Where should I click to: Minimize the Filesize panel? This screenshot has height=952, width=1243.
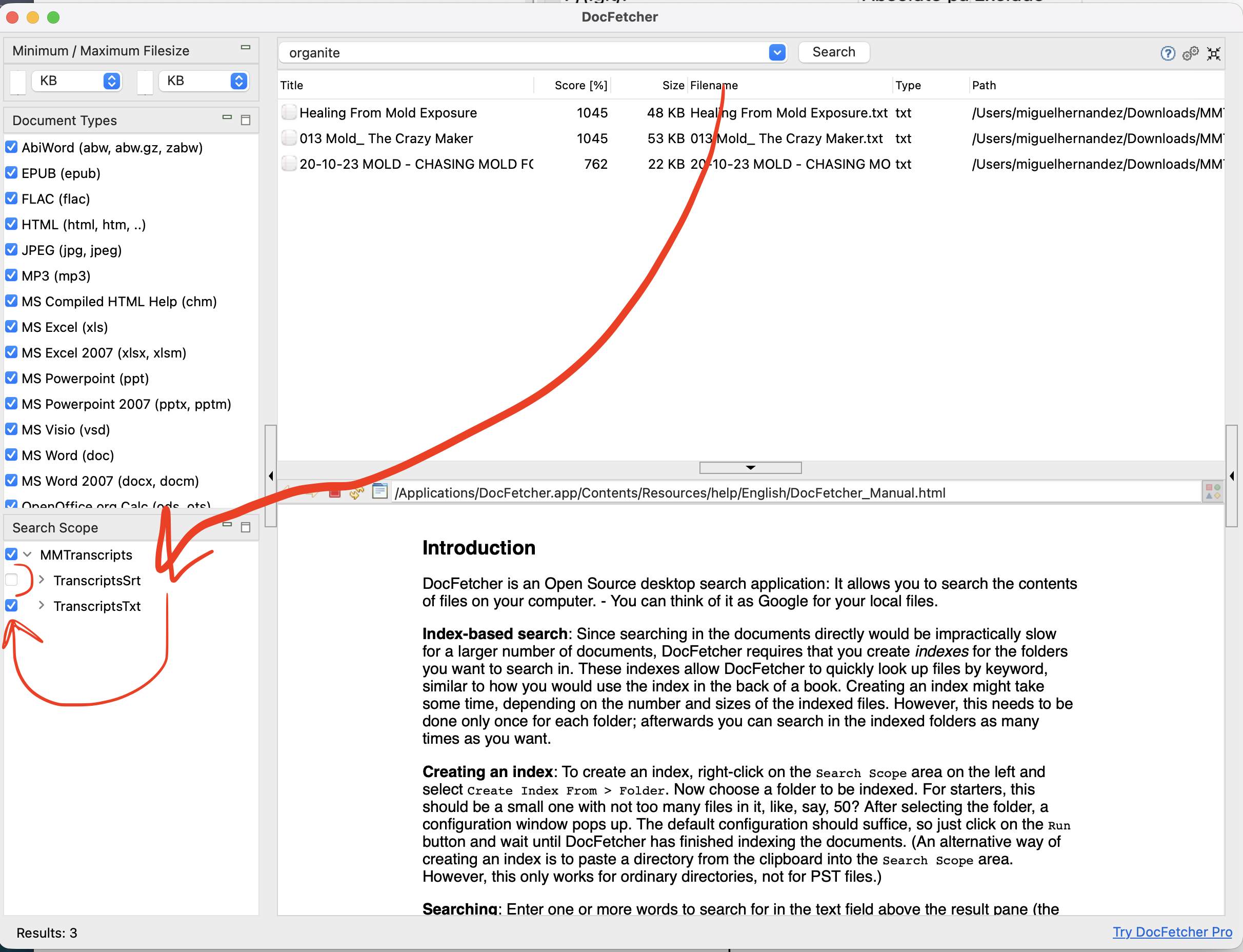pyautogui.click(x=245, y=48)
